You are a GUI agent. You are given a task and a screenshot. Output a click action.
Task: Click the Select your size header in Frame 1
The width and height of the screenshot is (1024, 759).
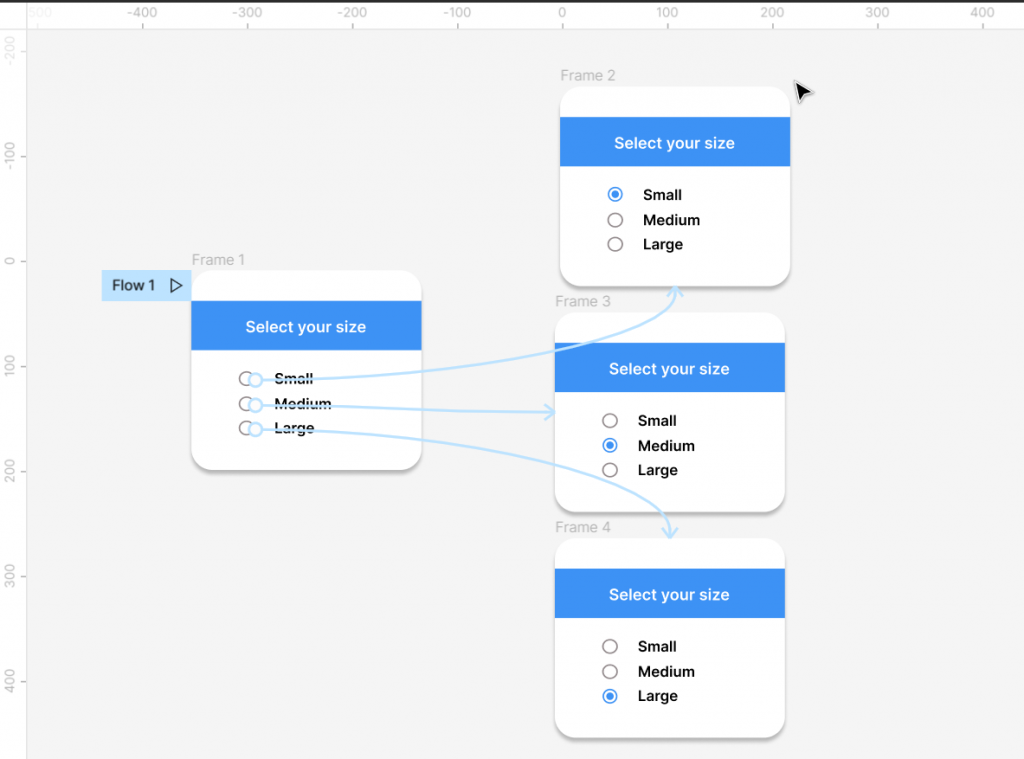[306, 326]
